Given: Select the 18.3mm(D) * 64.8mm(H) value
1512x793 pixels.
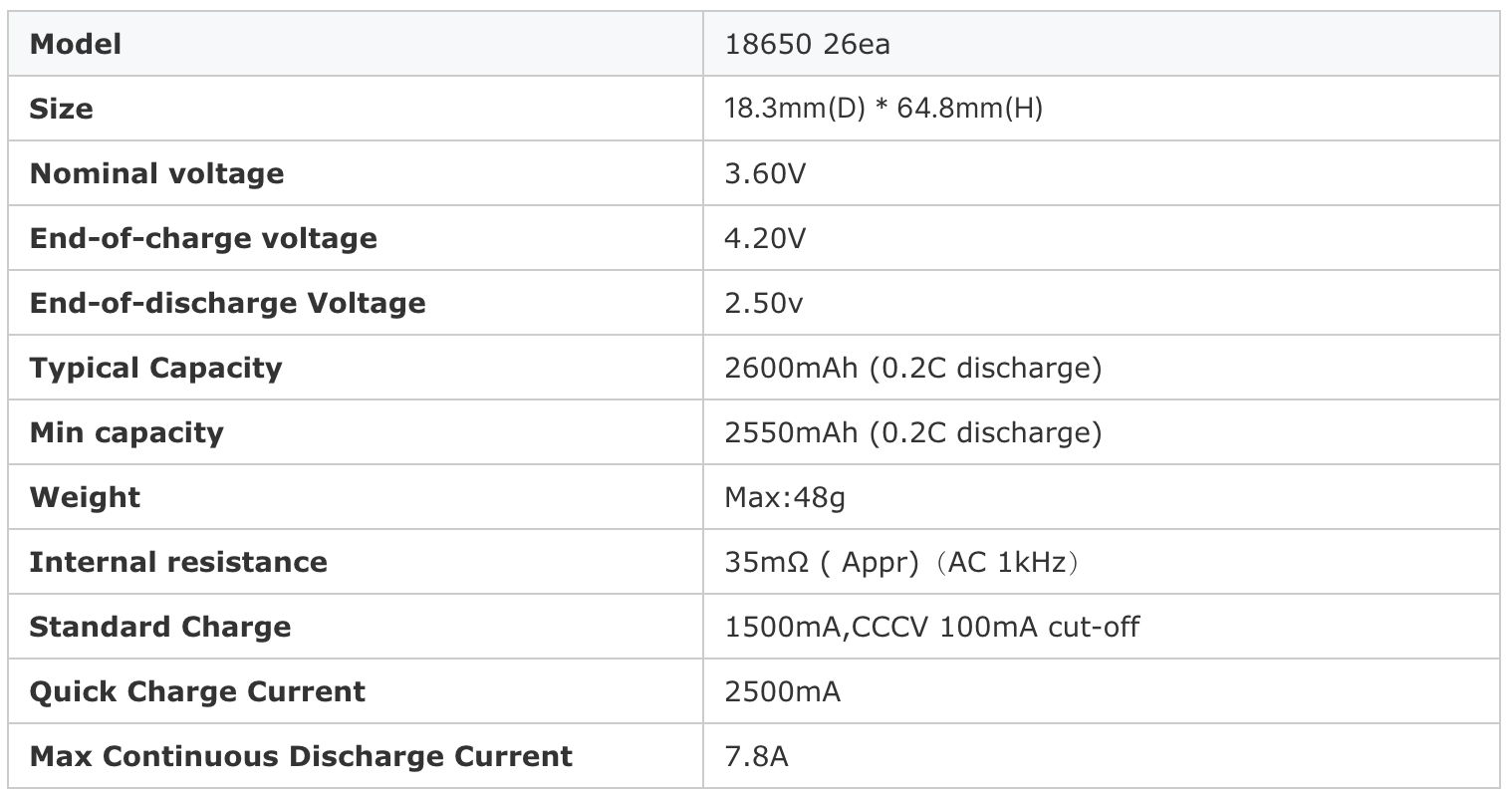Looking at the screenshot, I should 883,108.
